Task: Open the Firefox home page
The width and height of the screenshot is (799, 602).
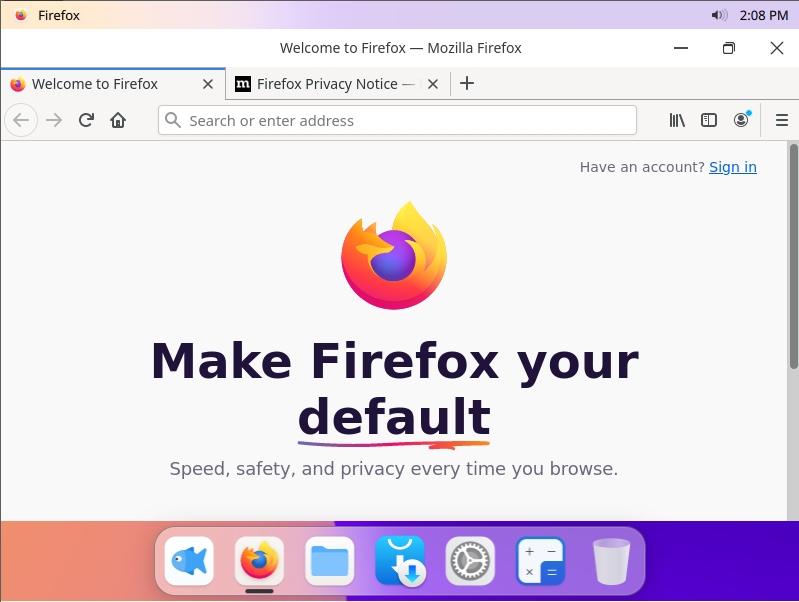Action: (118, 120)
